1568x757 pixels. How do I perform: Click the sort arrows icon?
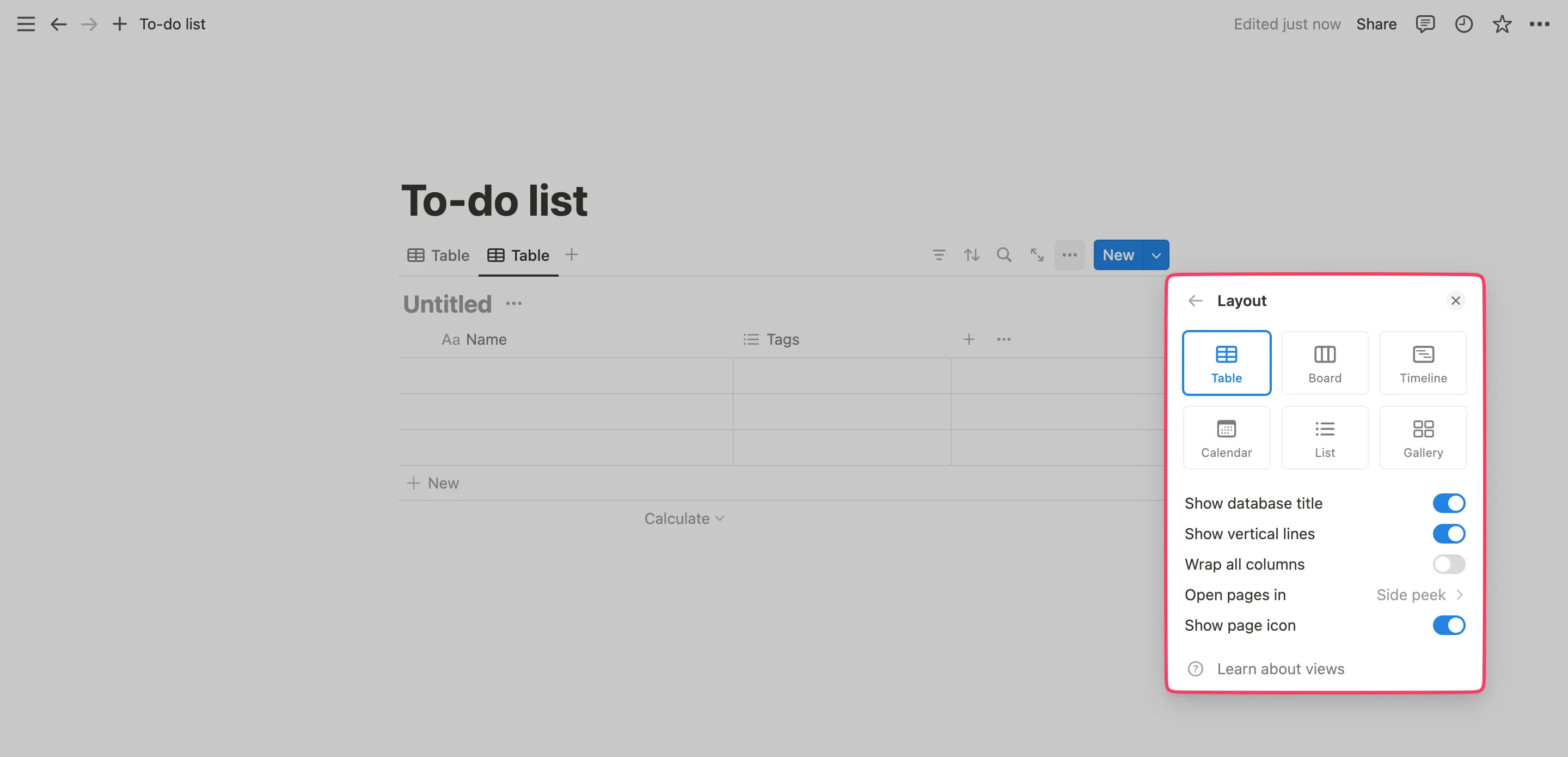(x=971, y=254)
